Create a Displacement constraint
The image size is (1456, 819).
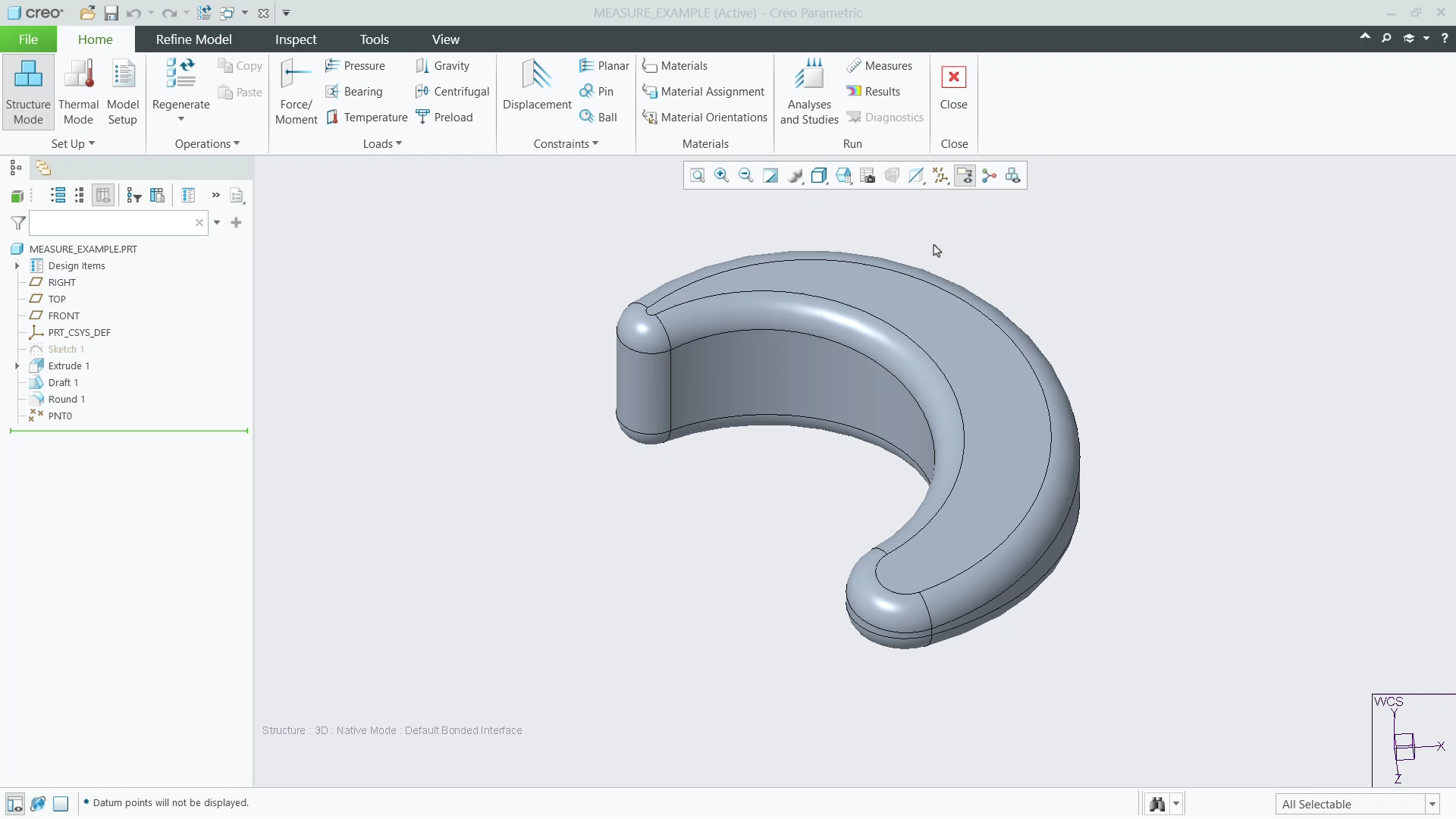[x=537, y=85]
